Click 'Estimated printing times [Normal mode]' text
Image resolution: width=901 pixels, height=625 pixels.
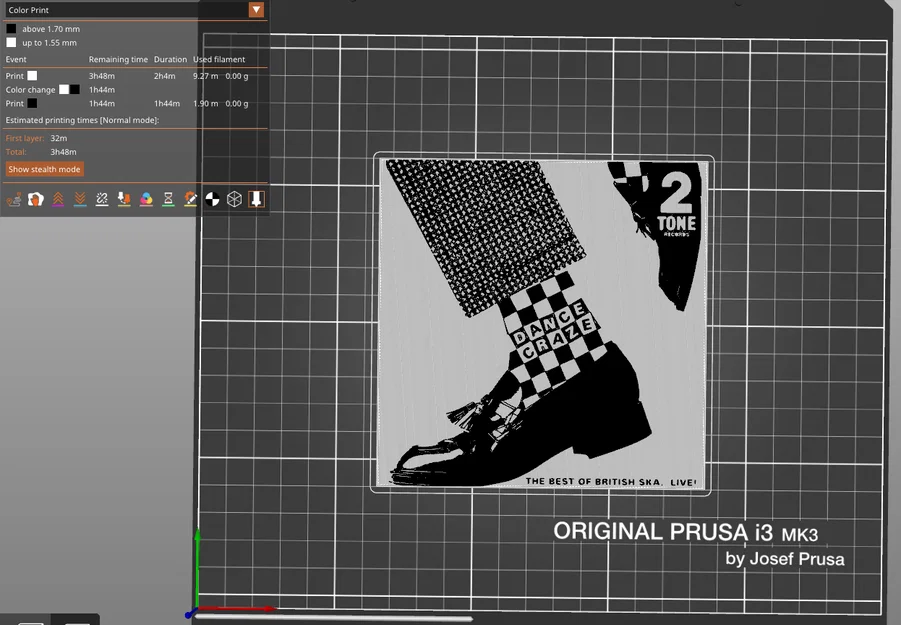[82, 120]
